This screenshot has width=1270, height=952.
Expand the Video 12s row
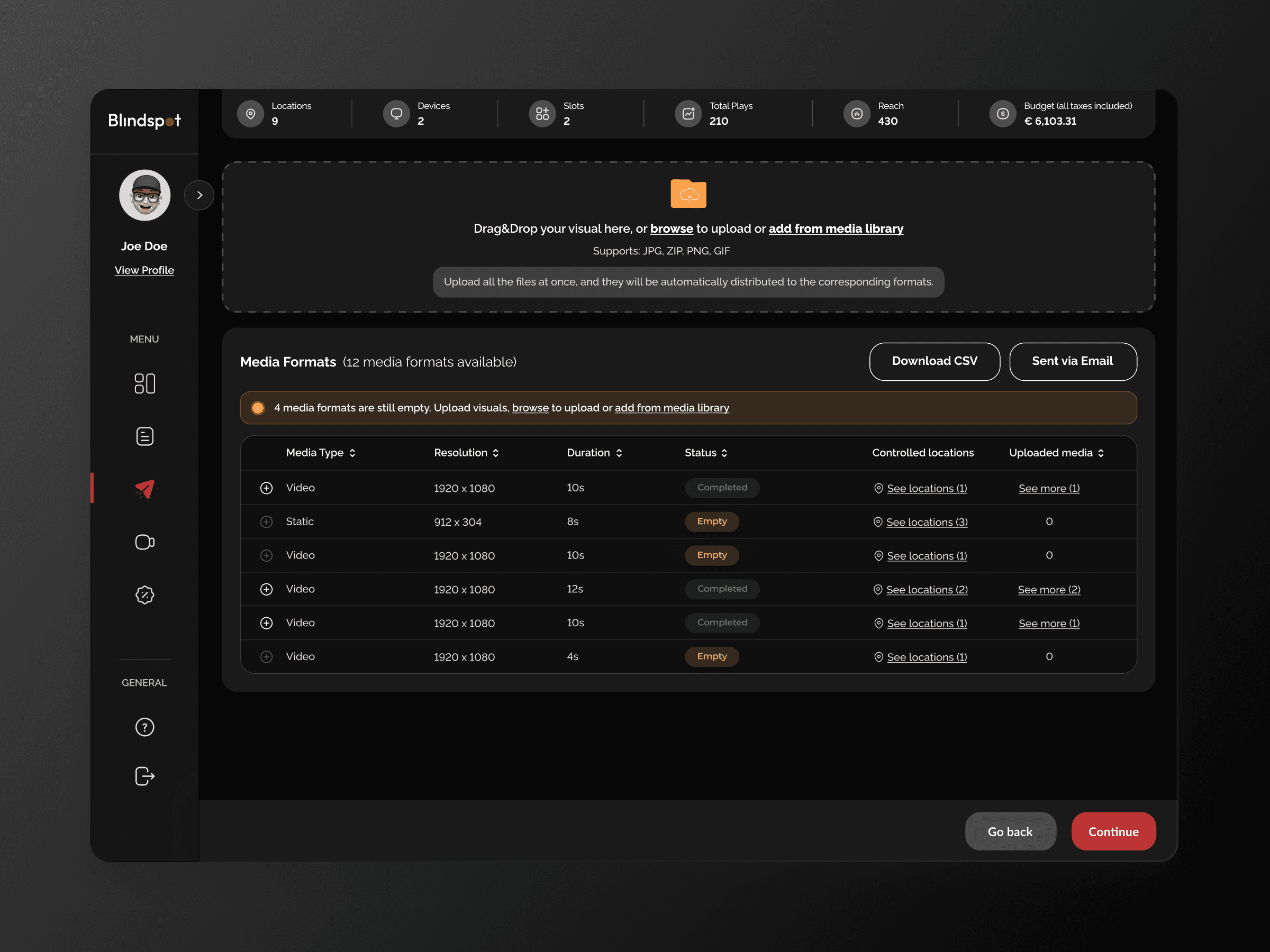click(x=266, y=589)
